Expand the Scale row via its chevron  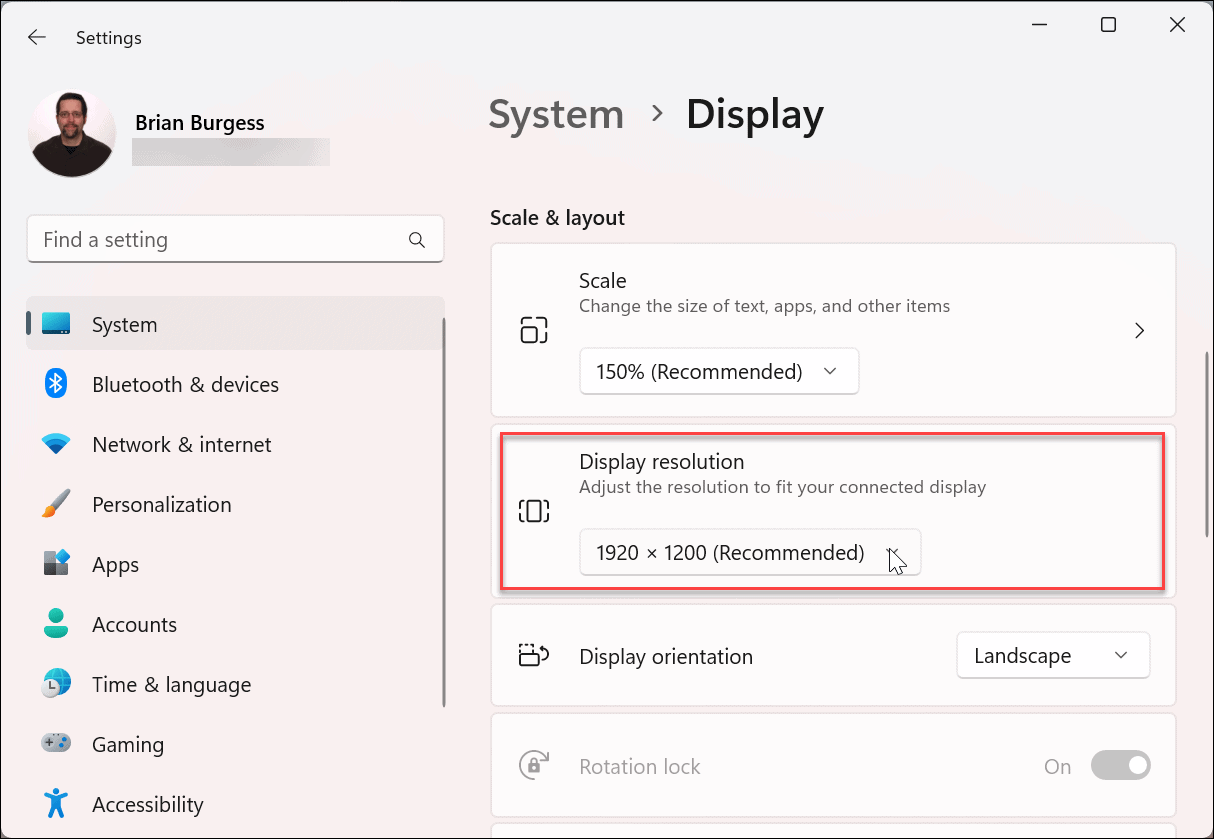tap(1139, 329)
